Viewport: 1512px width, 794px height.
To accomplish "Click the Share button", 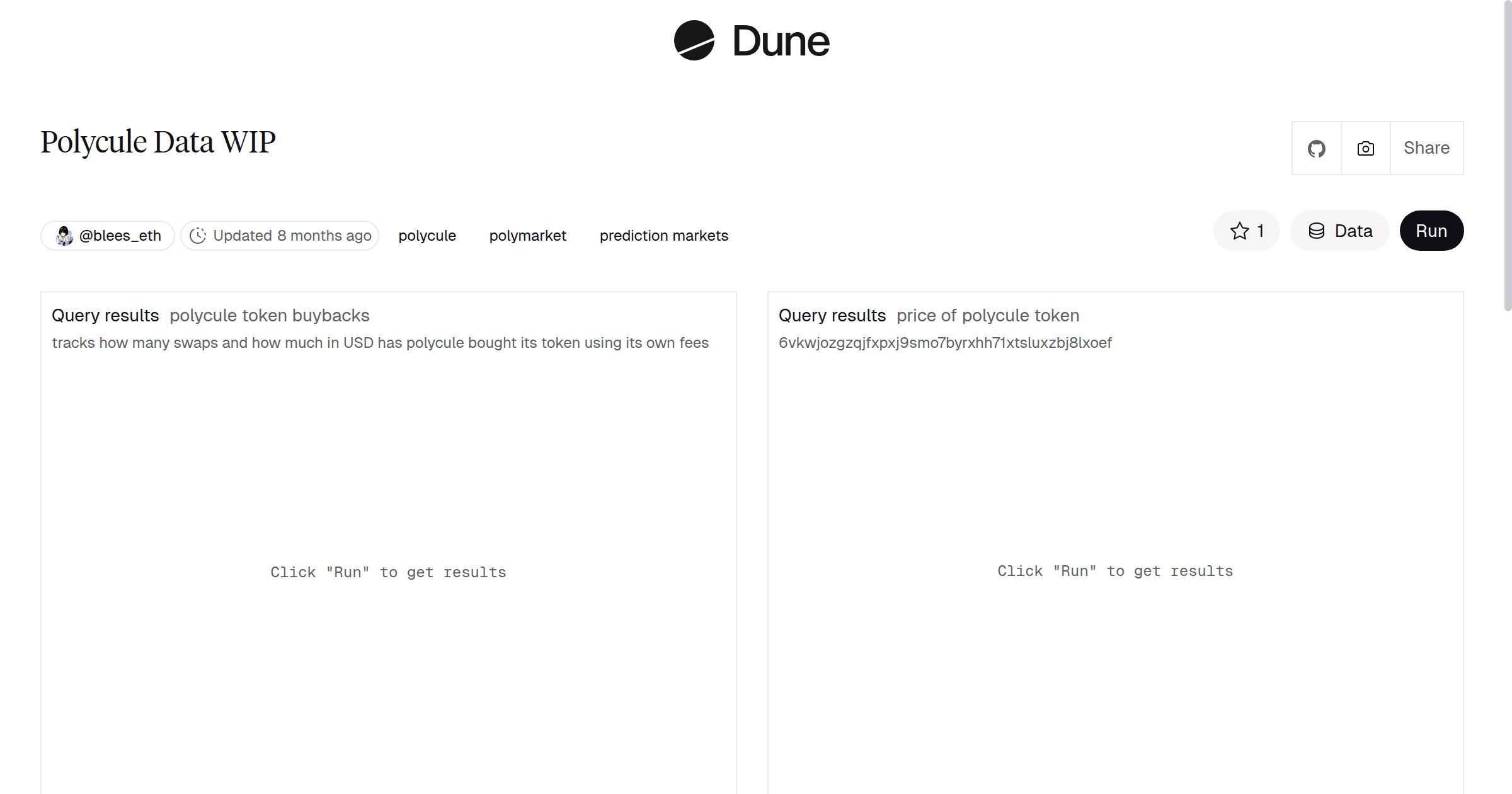I will (1426, 147).
